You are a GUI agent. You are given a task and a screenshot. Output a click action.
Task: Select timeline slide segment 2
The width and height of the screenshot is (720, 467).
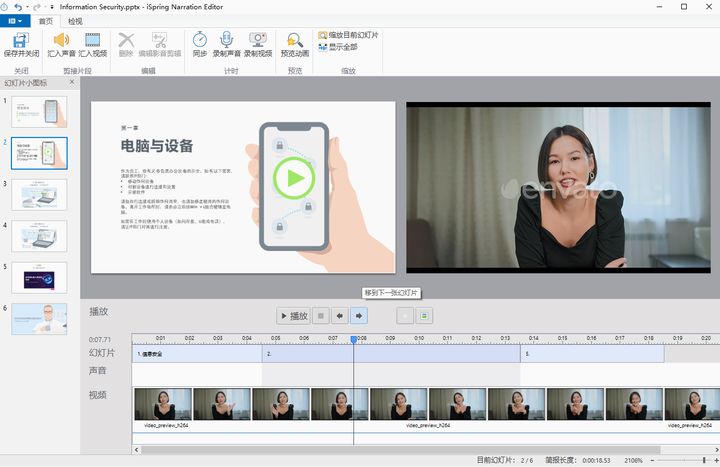click(x=391, y=354)
